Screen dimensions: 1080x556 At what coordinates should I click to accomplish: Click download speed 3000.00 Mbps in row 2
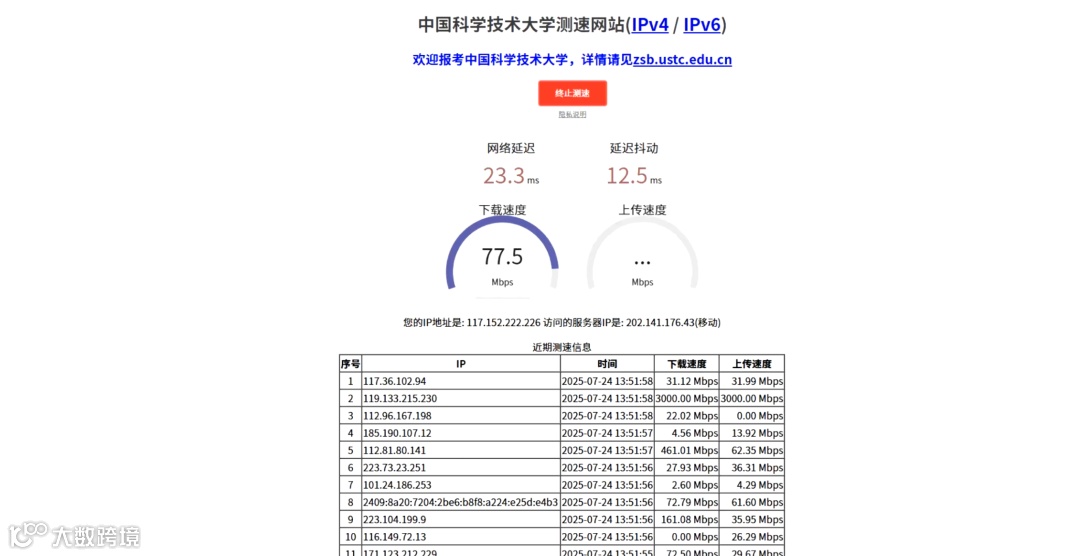coord(687,398)
